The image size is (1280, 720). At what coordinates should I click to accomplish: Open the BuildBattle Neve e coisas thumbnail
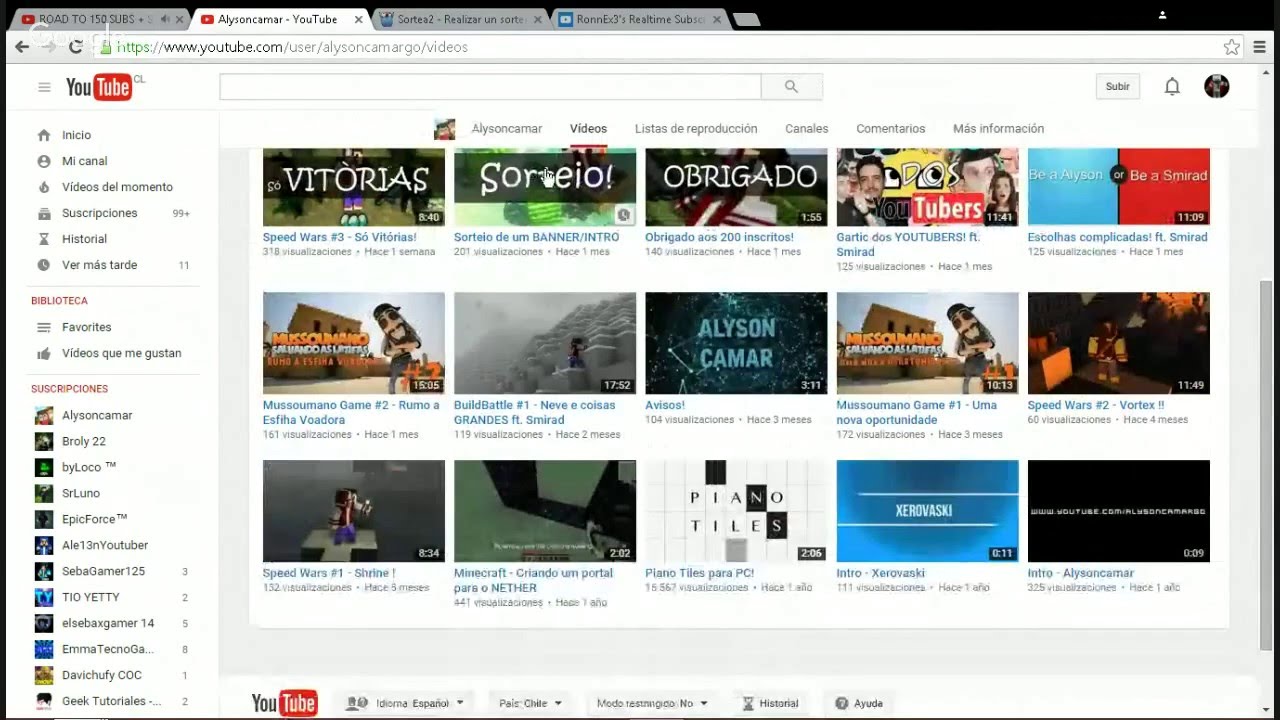pos(545,343)
